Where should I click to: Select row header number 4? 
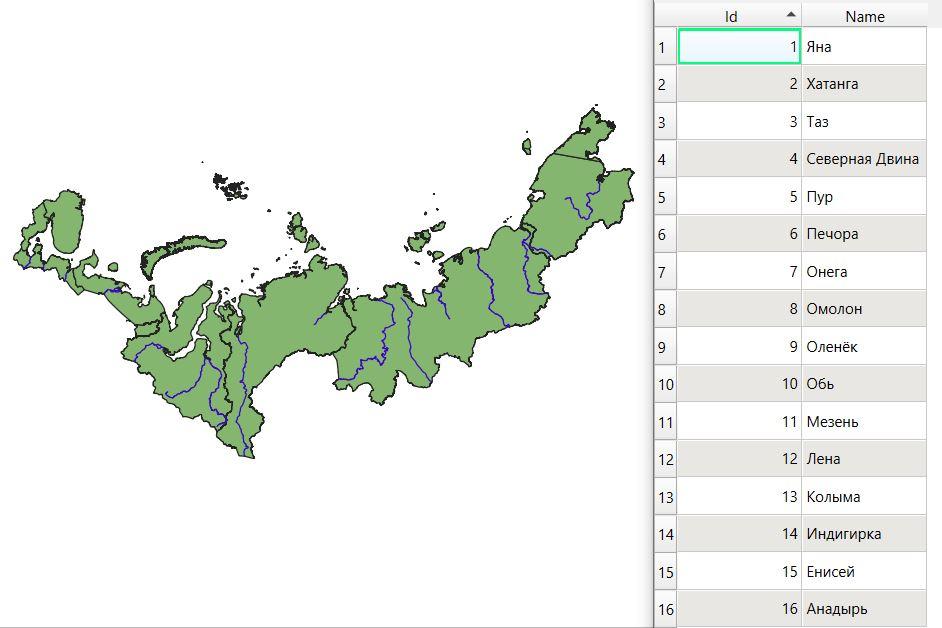[x=665, y=159]
